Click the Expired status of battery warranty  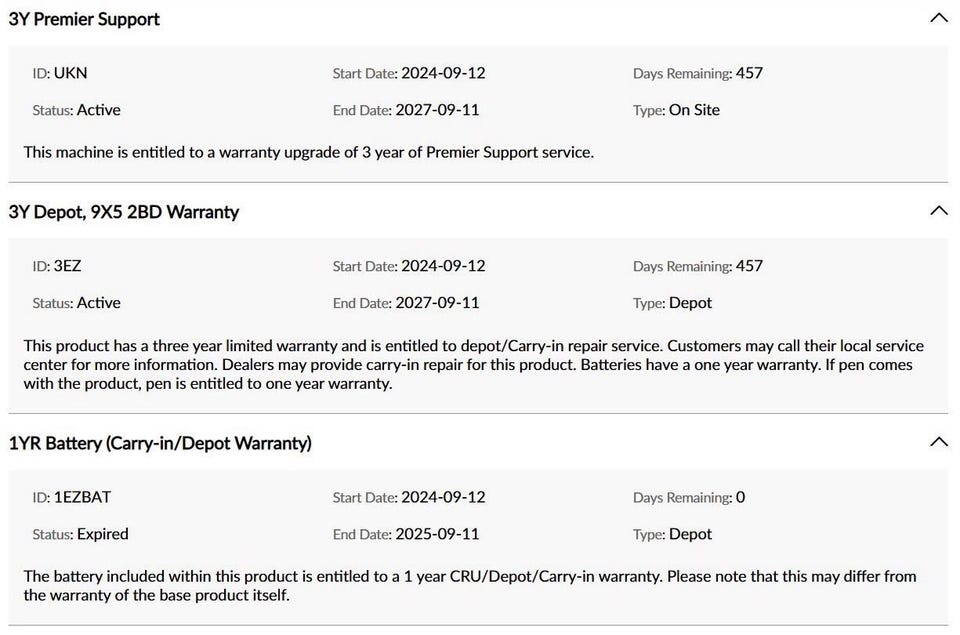(103, 534)
